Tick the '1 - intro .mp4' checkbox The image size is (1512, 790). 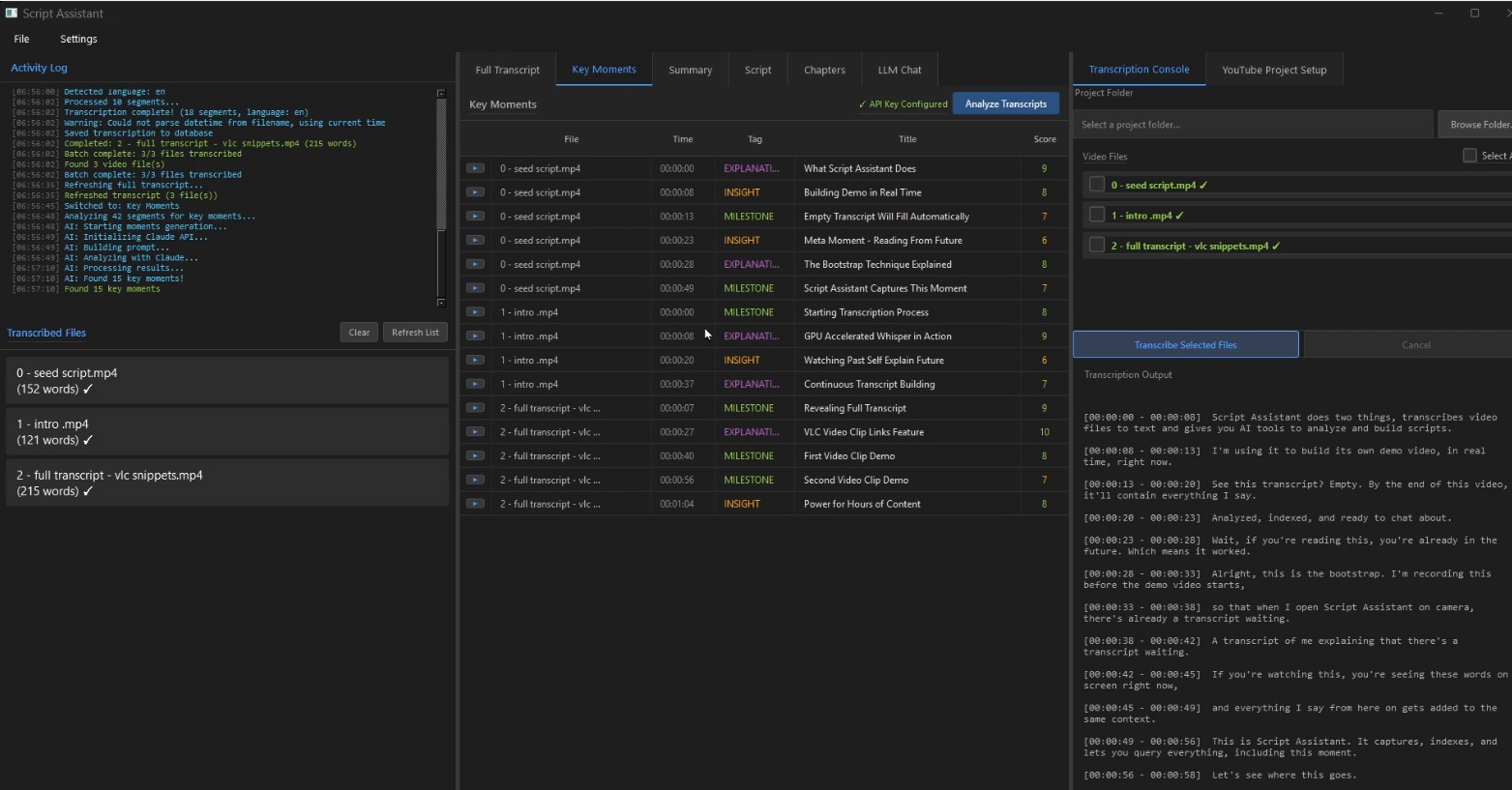click(x=1097, y=215)
